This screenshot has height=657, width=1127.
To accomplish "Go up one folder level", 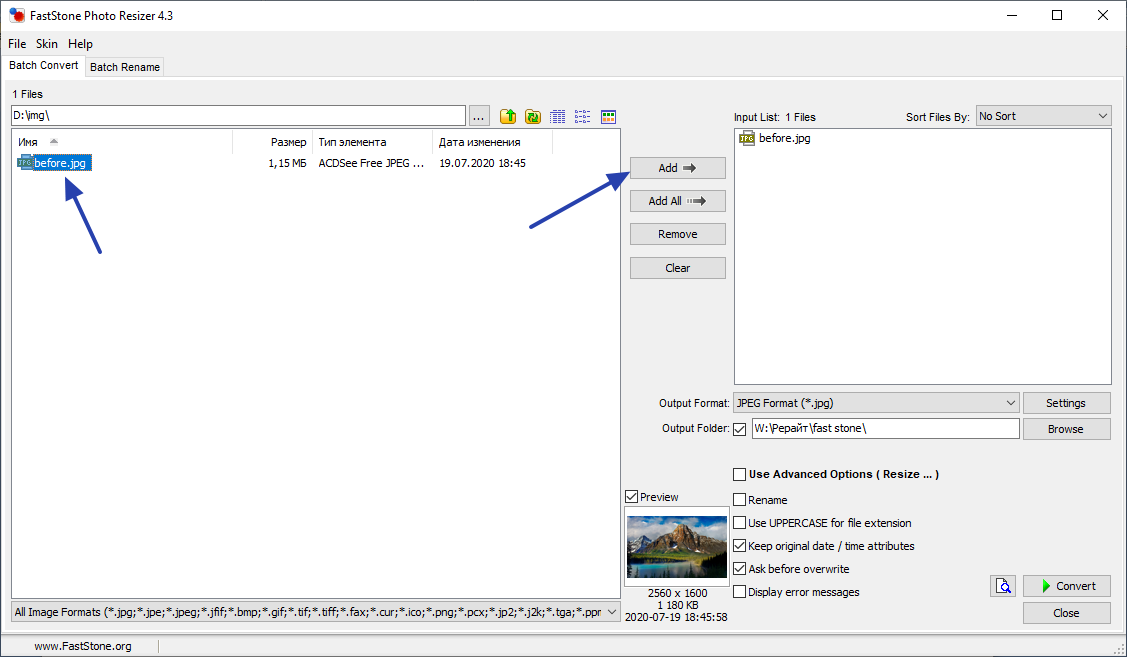I will [508, 117].
